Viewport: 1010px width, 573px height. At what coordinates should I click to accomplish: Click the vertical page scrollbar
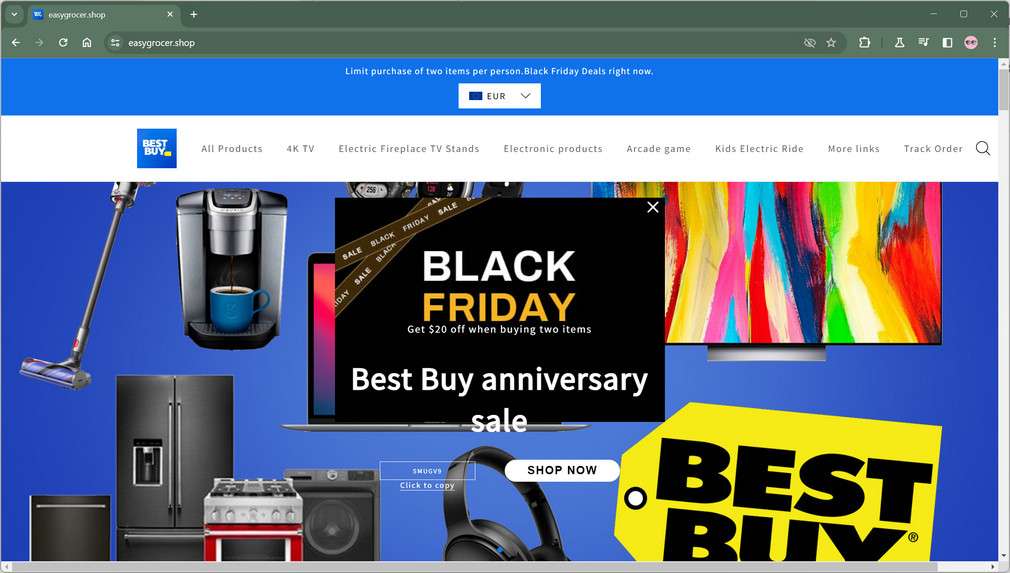coord(1004,309)
